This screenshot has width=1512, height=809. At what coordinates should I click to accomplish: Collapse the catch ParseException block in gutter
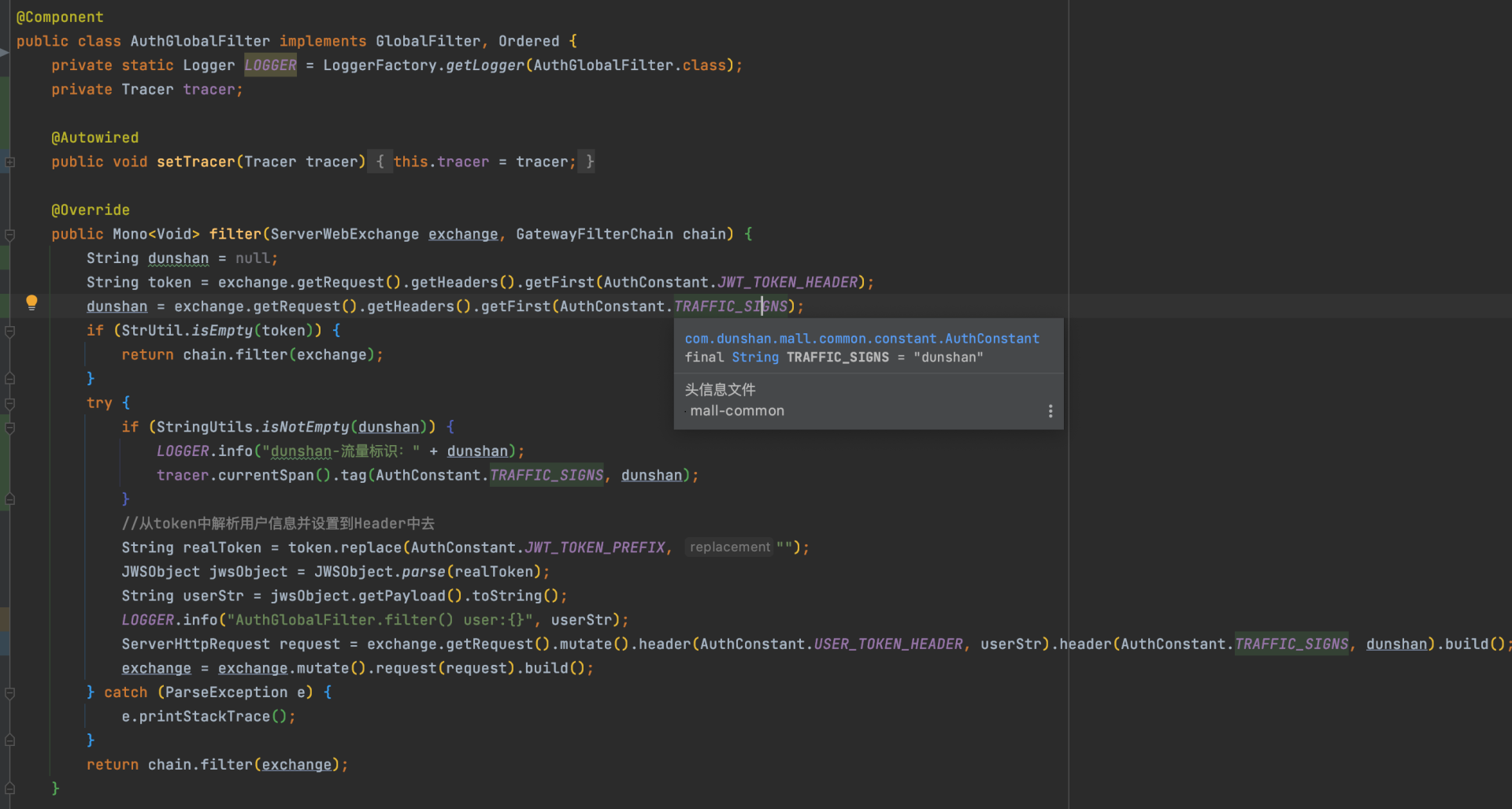tap(10, 693)
